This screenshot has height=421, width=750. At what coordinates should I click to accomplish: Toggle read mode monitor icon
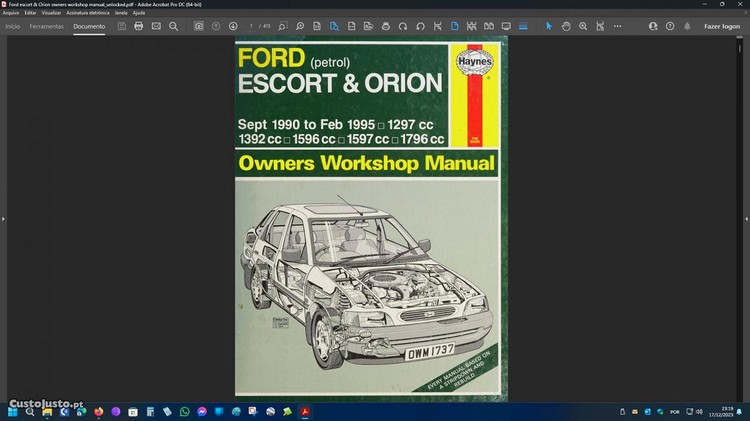(x=506, y=26)
